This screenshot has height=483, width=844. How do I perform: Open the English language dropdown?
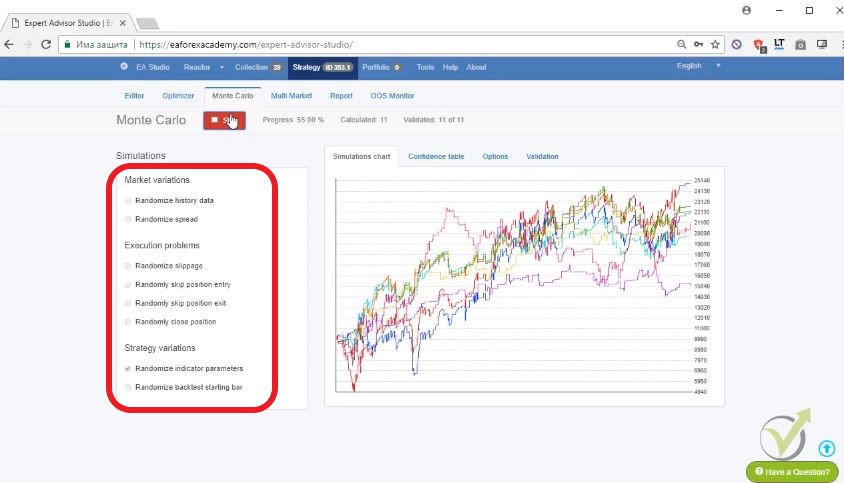point(698,67)
